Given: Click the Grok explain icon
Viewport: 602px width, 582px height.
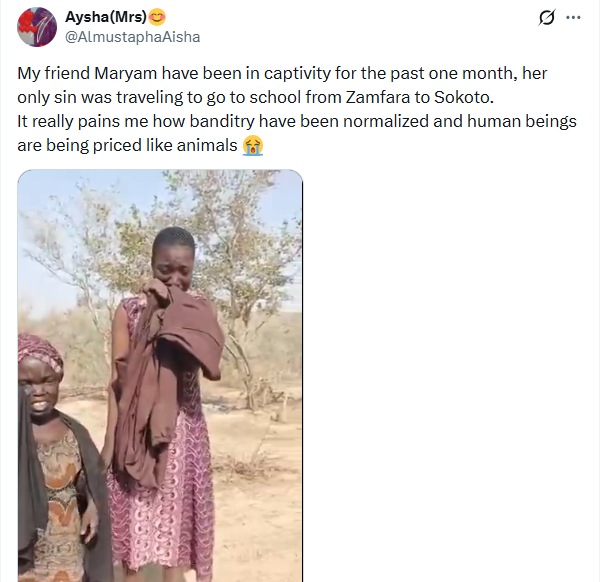Looking at the screenshot, I should click(x=547, y=18).
